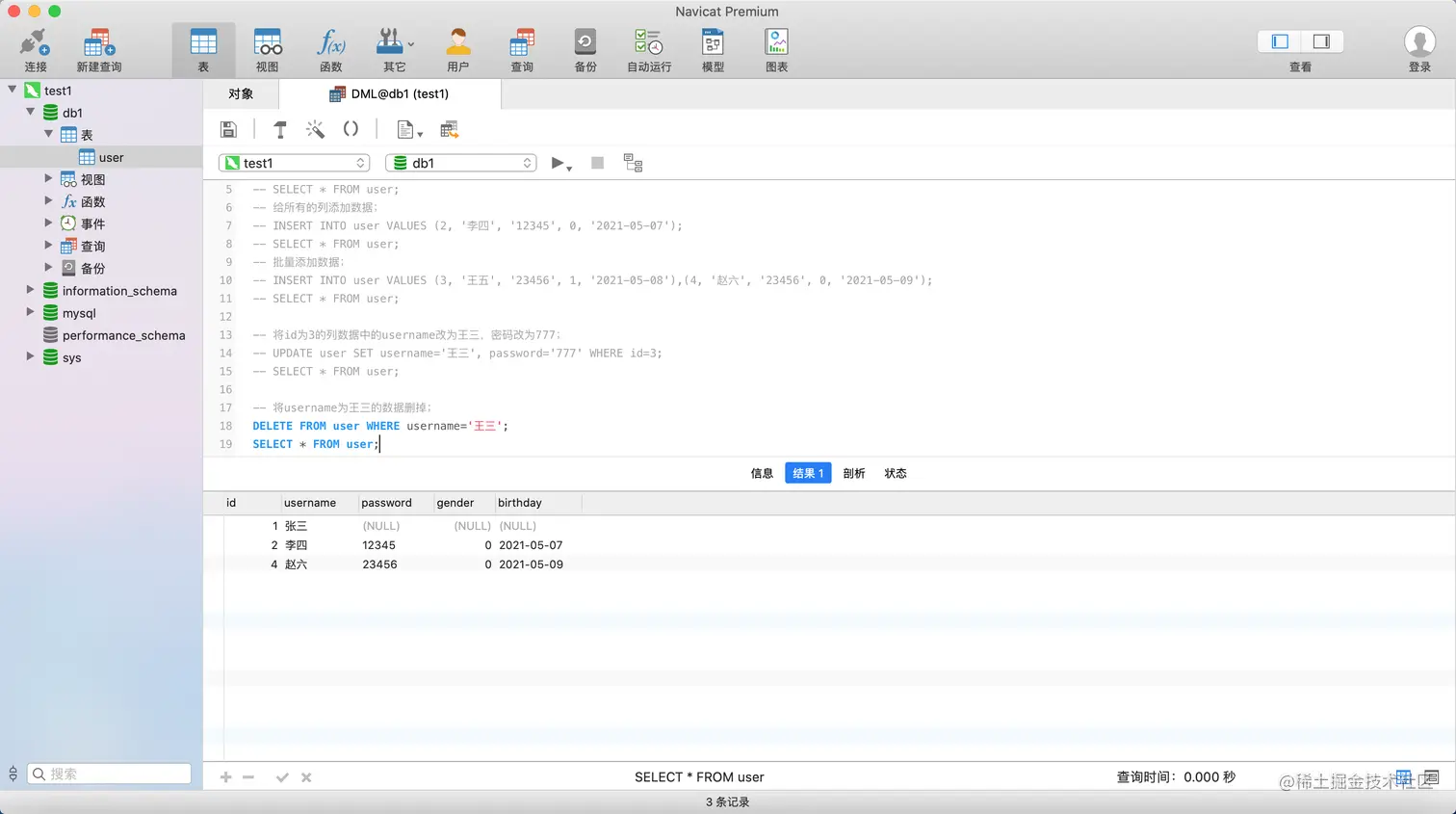Delete record with the minus button

[x=248, y=777]
